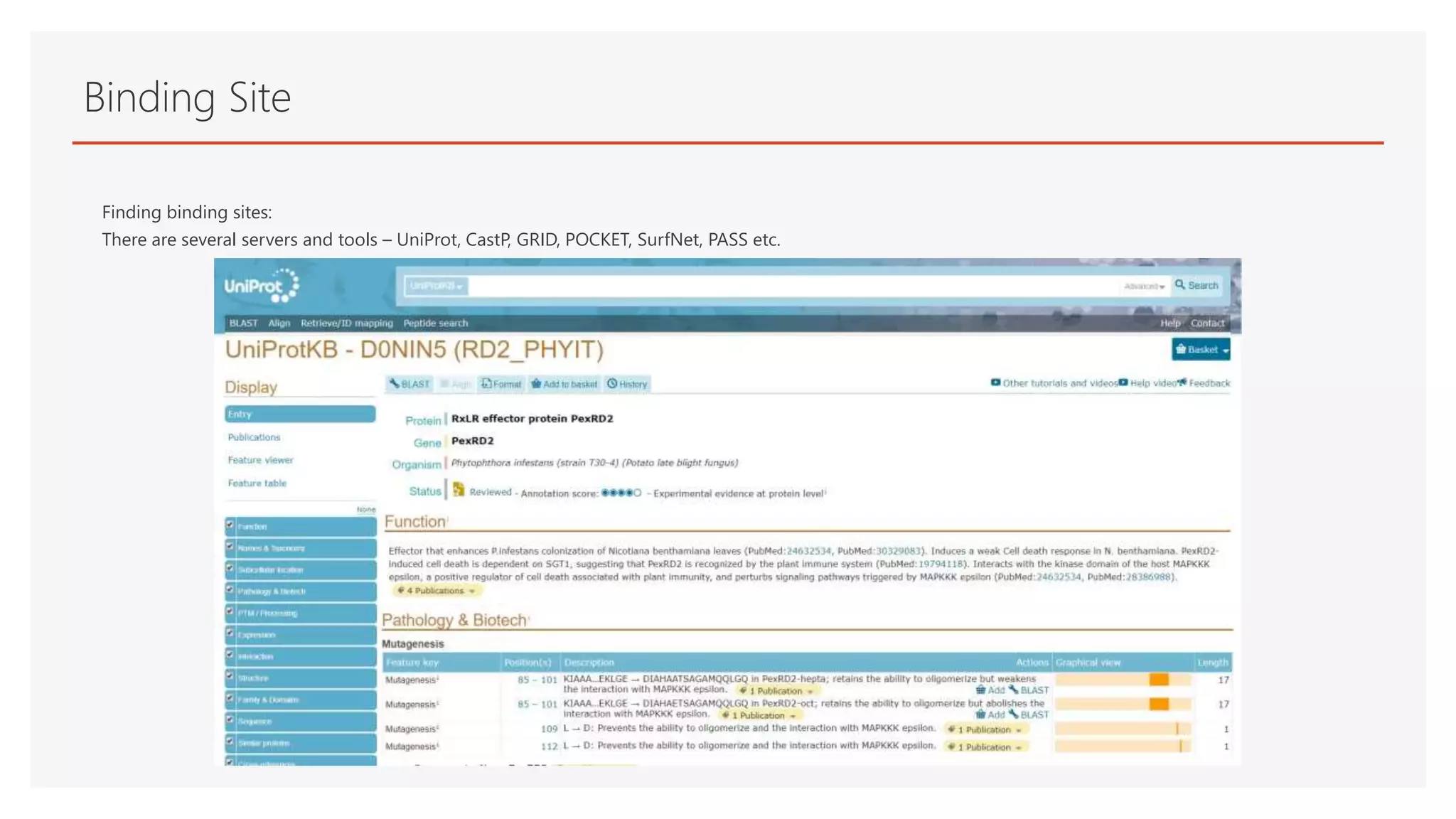This screenshot has height=819, width=1456.
Task: Open the Feature viewer link
Action: click(x=260, y=460)
